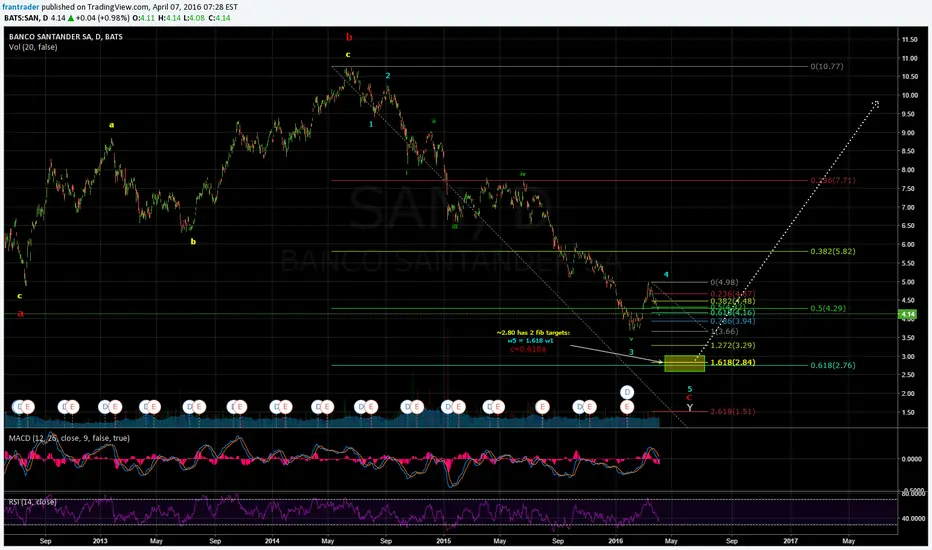Select the 0.786(3.94) fib label

(x=732, y=321)
